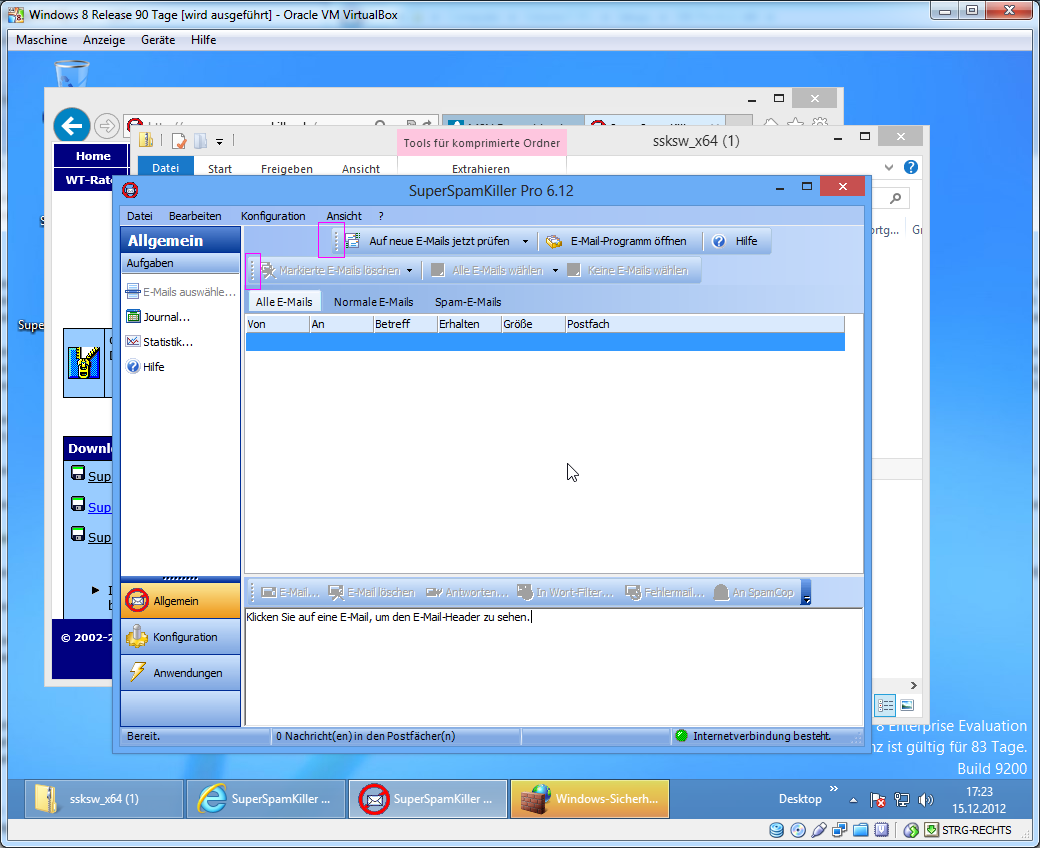
Task: Select the Konfiguration section in navigation pane
Action: tap(180, 637)
